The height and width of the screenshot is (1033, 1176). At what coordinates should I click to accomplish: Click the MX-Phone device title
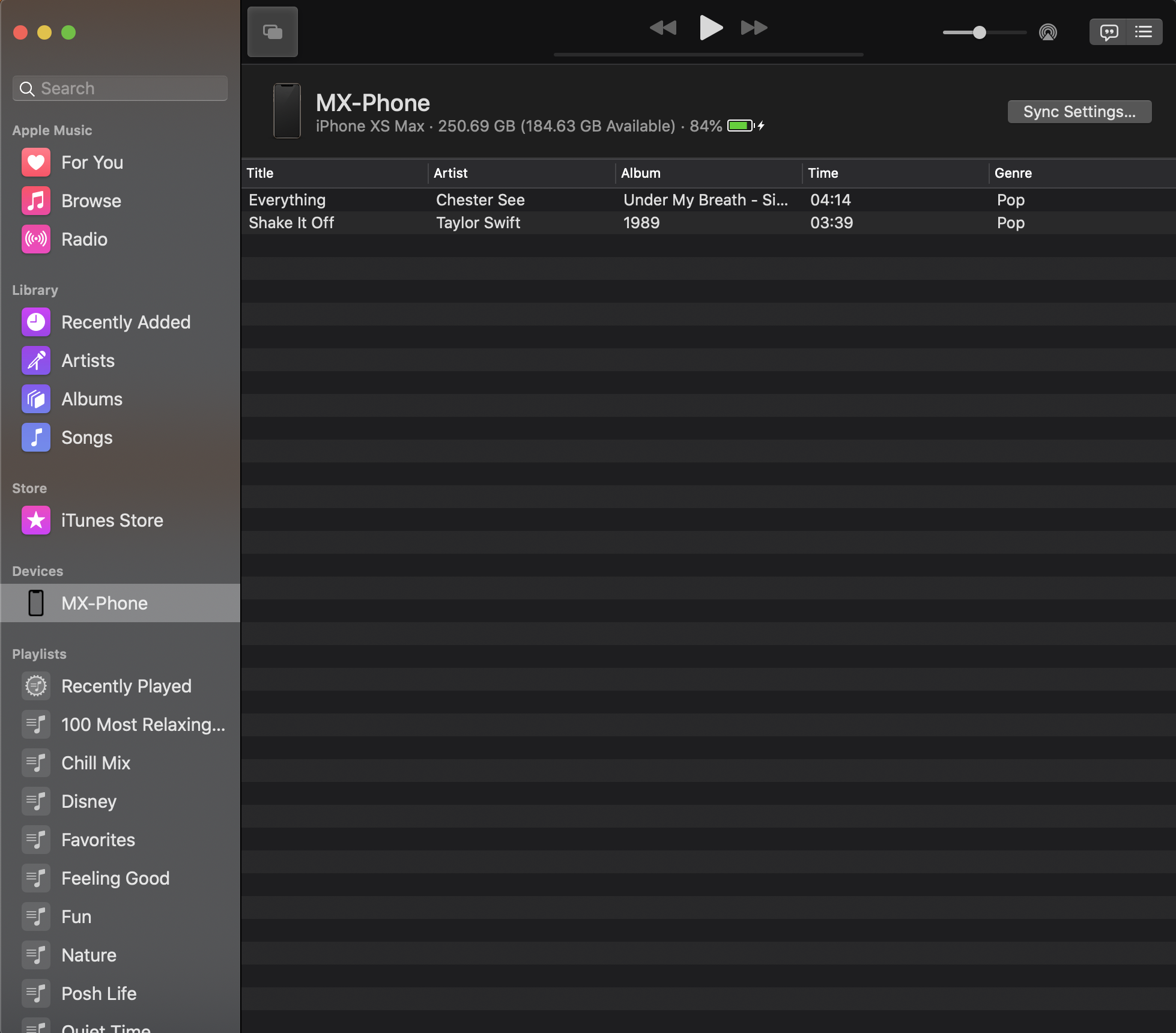pyautogui.click(x=373, y=103)
